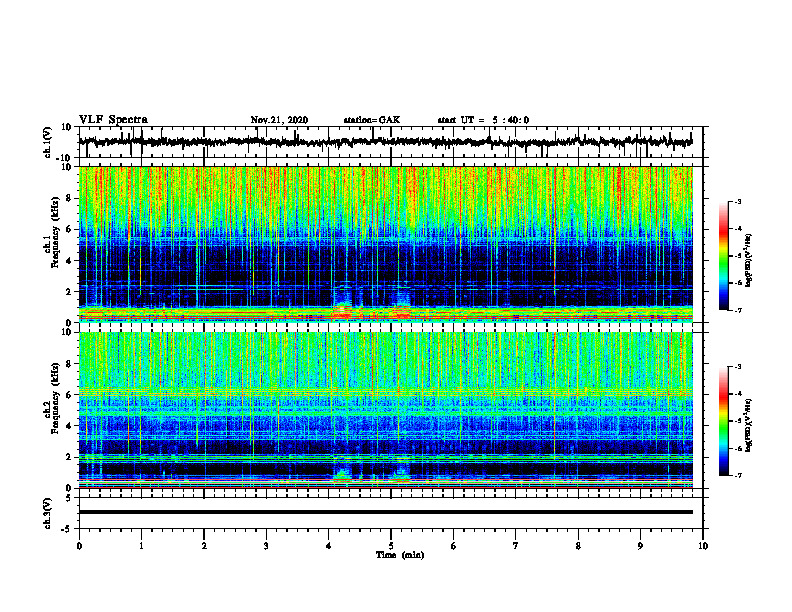The height and width of the screenshot is (612, 792).
Task: Click the 4 minute tick label
Action: pyautogui.click(x=329, y=546)
